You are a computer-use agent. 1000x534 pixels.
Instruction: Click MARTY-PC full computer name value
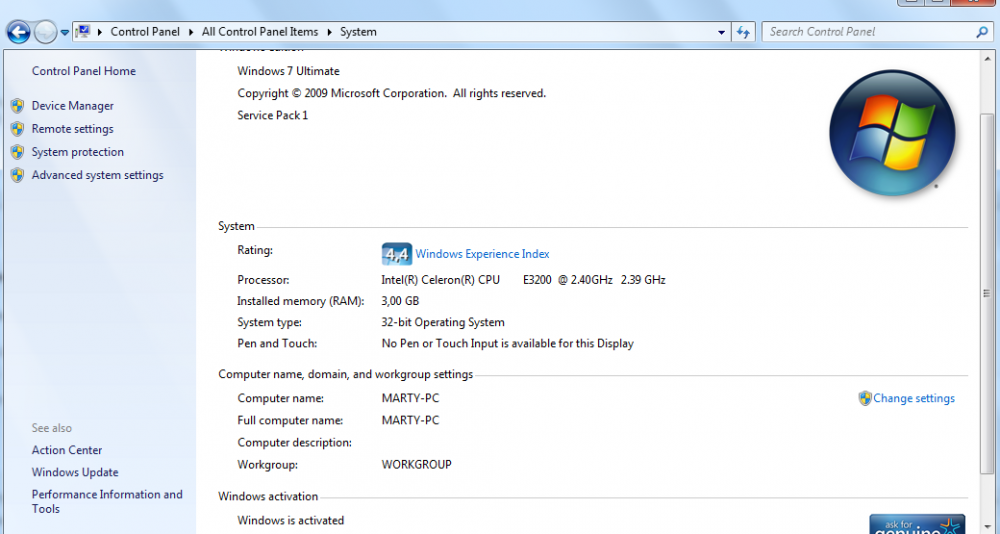[x=410, y=420]
